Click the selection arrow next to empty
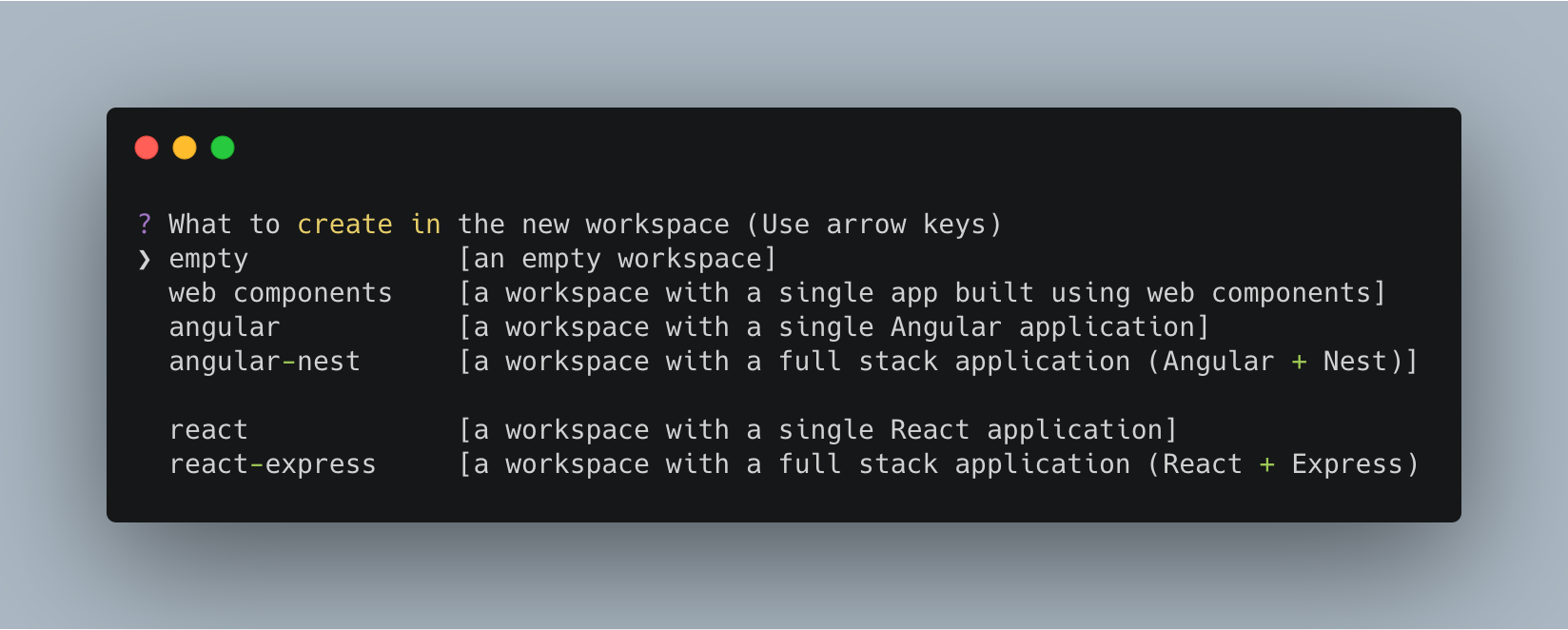Viewport: 1568px width, 630px height. [143, 258]
